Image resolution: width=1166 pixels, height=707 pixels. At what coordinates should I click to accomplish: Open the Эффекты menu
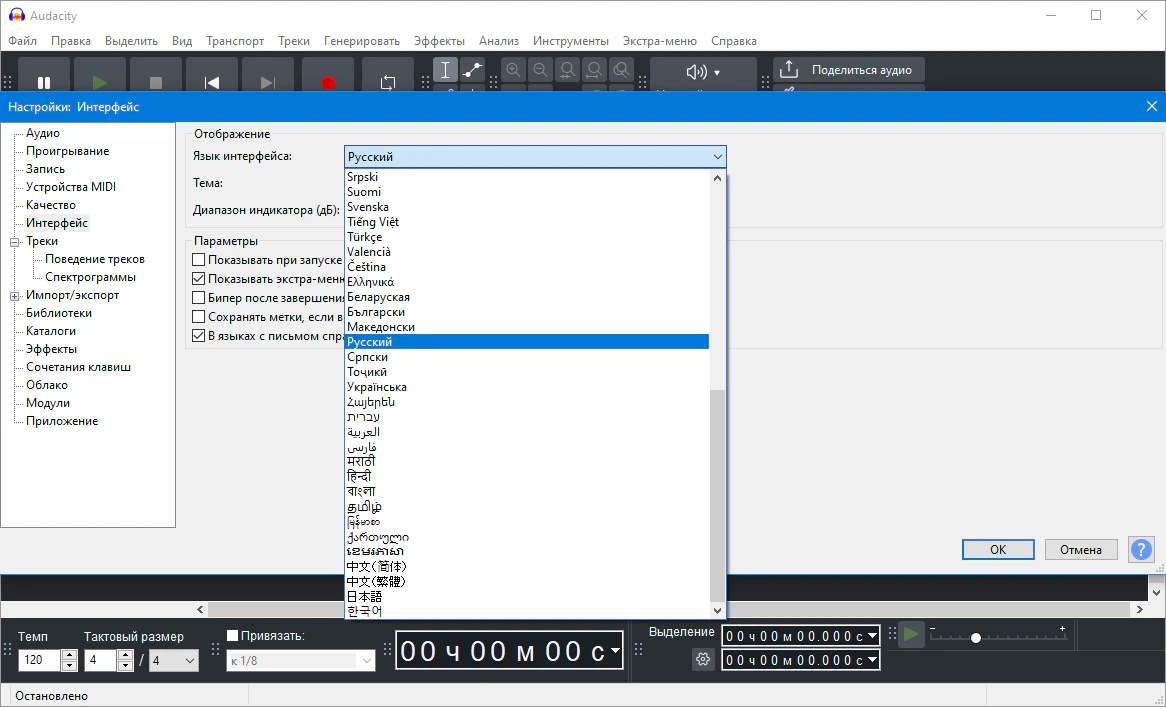[x=439, y=41]
